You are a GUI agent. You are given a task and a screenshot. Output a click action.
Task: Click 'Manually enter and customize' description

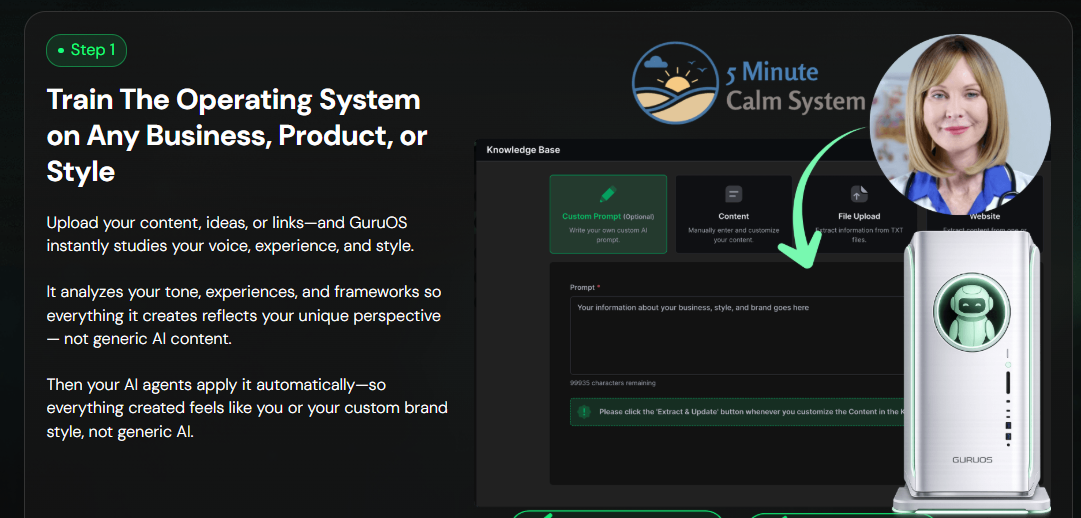(x=734, y=234)
